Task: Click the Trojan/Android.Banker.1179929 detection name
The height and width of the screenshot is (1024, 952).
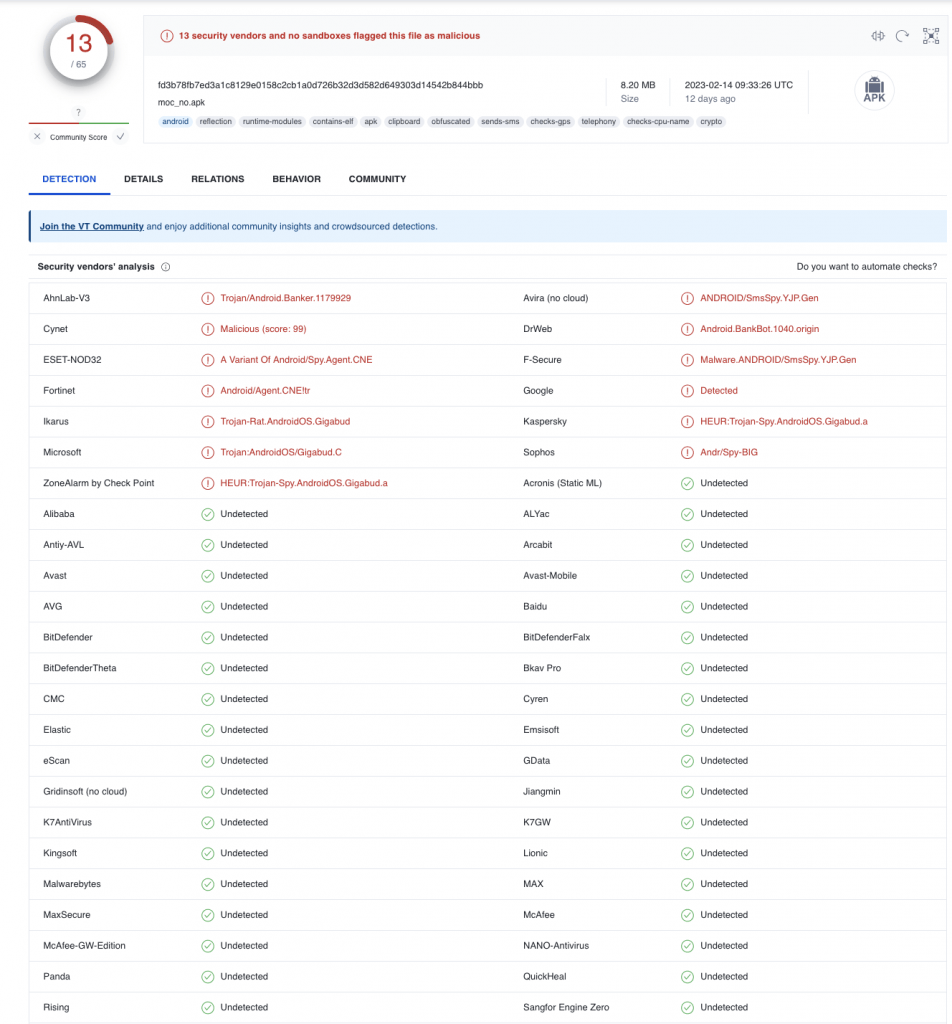Action: (x=285, y=298)
